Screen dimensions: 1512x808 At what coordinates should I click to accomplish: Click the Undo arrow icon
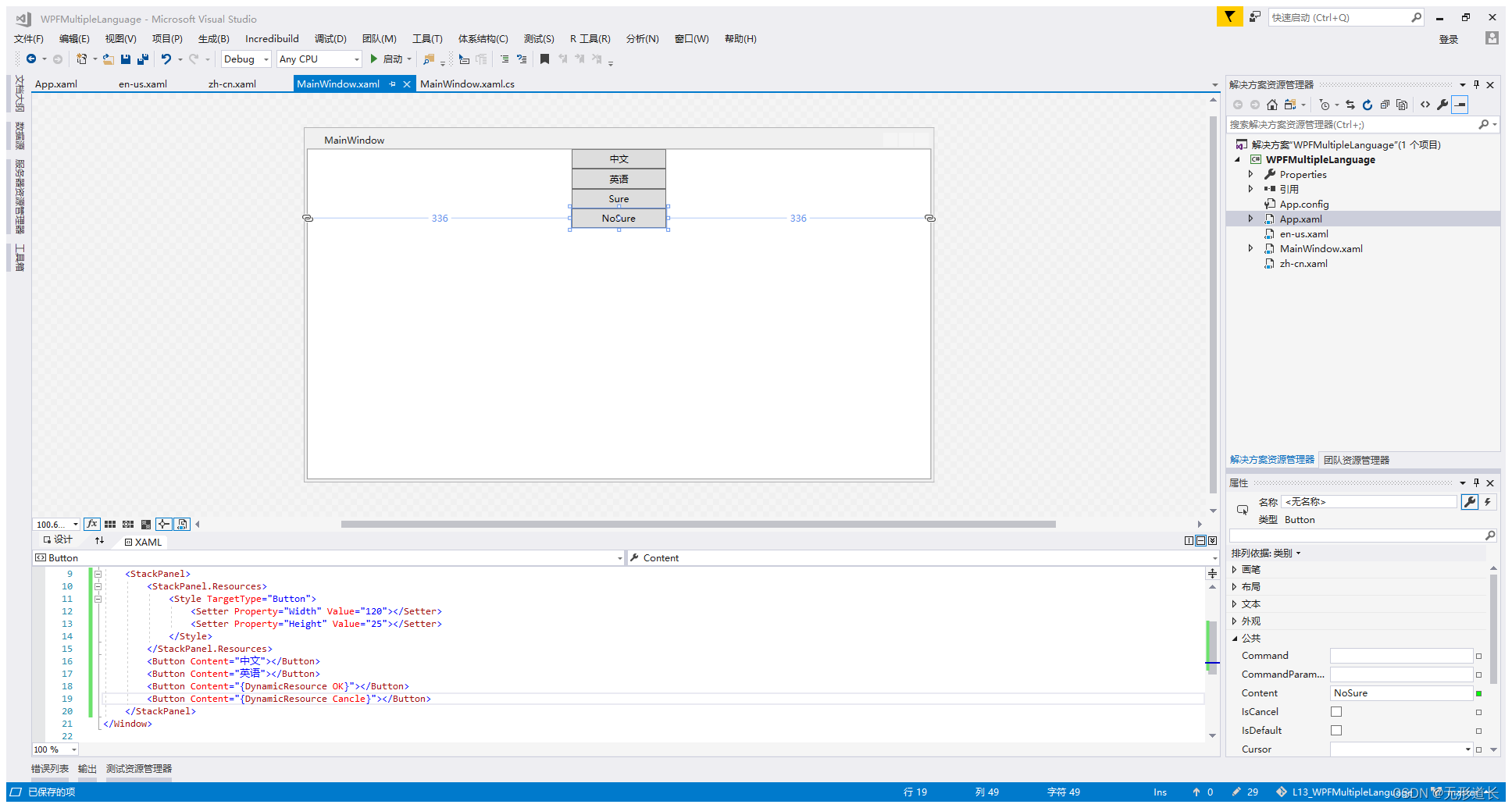[166, 59]
